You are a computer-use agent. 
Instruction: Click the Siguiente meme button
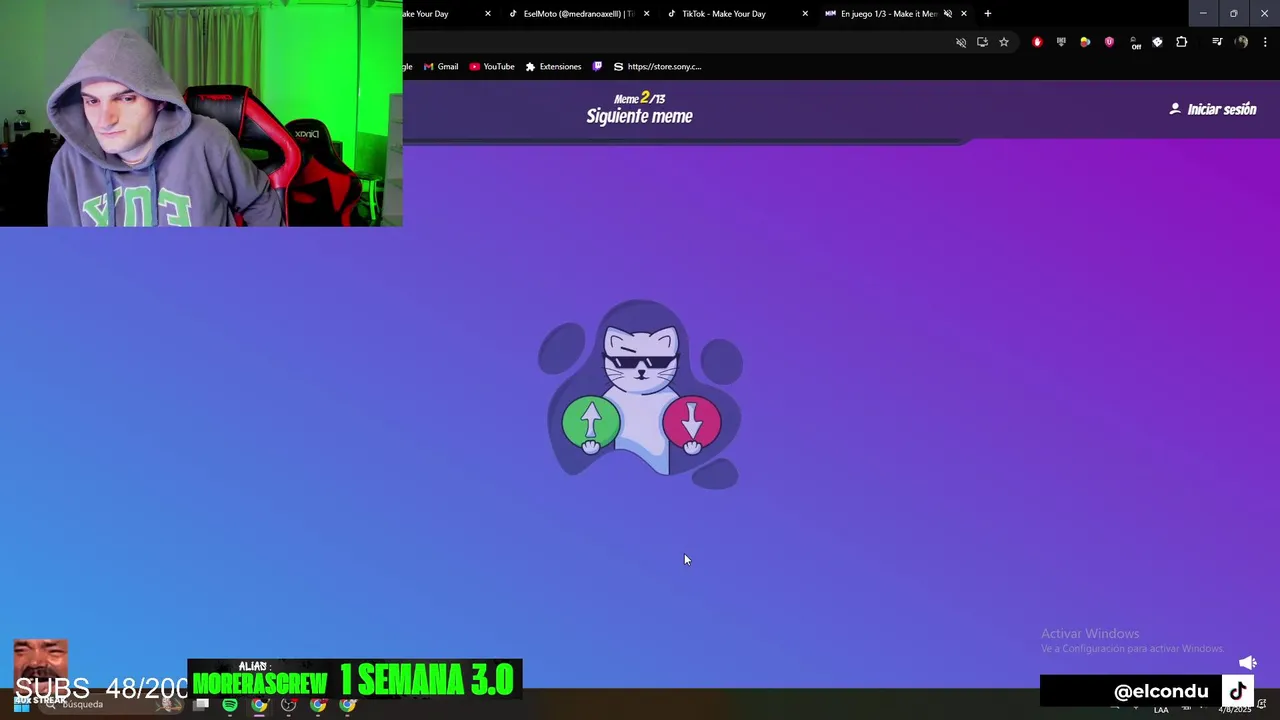pos(639,116)
